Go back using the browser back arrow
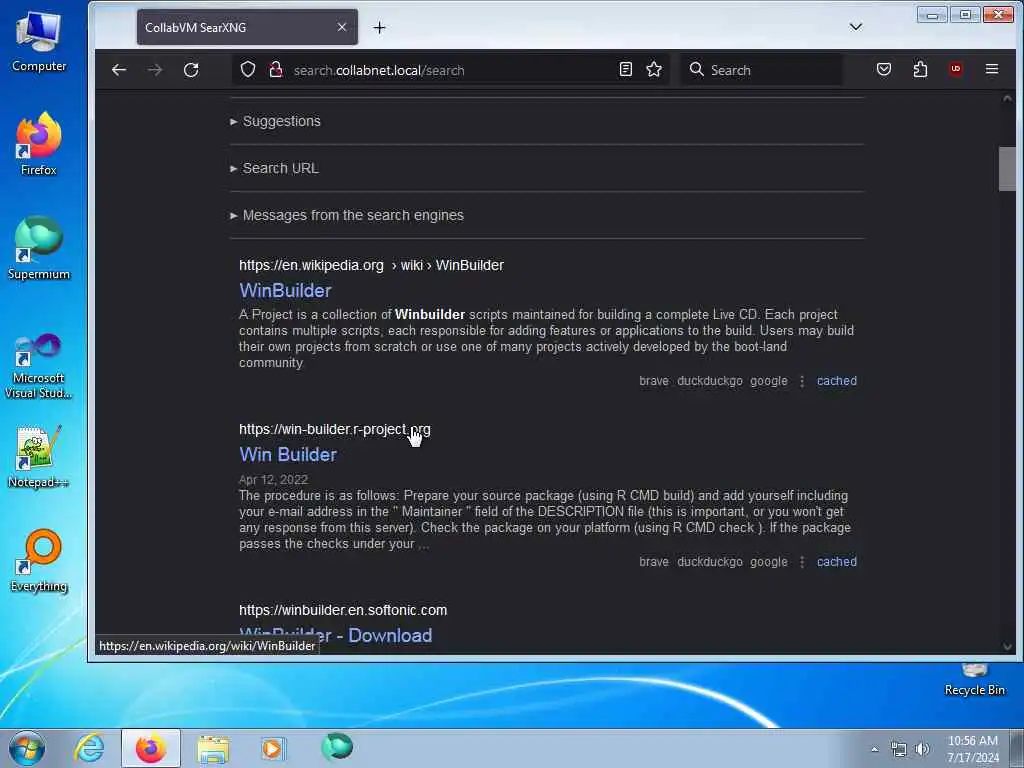 118,70
